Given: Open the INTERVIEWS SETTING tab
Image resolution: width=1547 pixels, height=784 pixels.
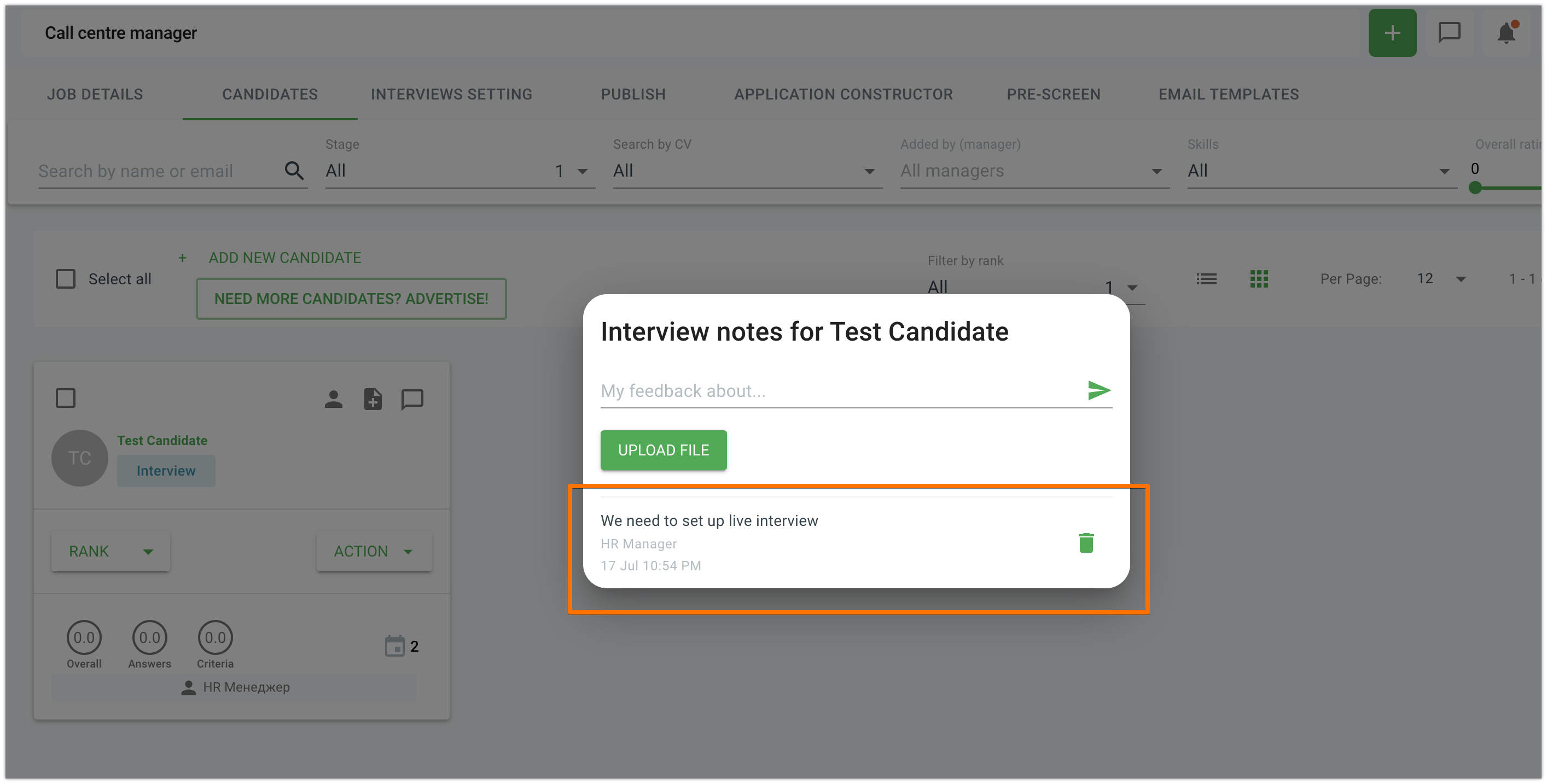Looking at the screenshot, I should coord(451,94).
